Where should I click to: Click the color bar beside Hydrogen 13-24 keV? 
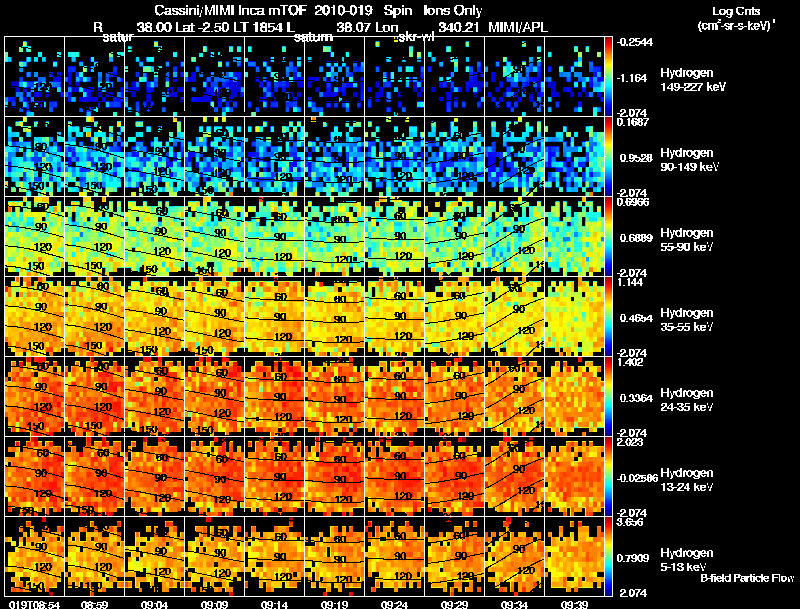click(x=608, y=476)
